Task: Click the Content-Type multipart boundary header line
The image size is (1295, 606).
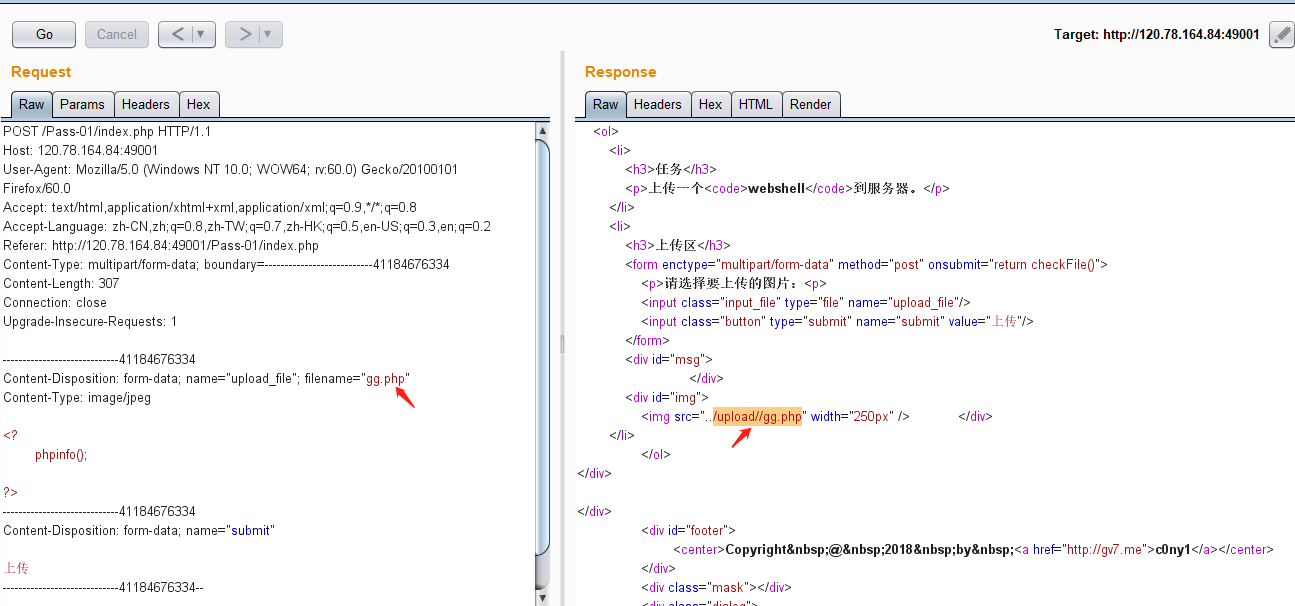Action: (x=226, y=264)
